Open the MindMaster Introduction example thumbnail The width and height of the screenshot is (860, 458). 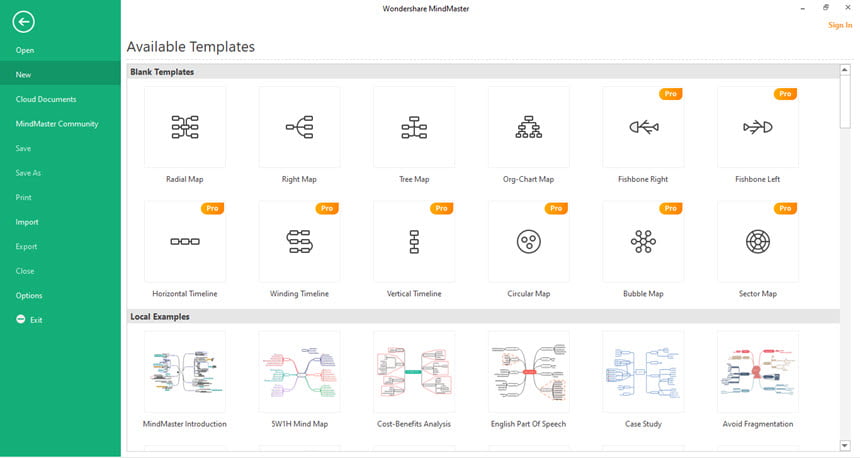pyautogui.click(x=185, y=371)
